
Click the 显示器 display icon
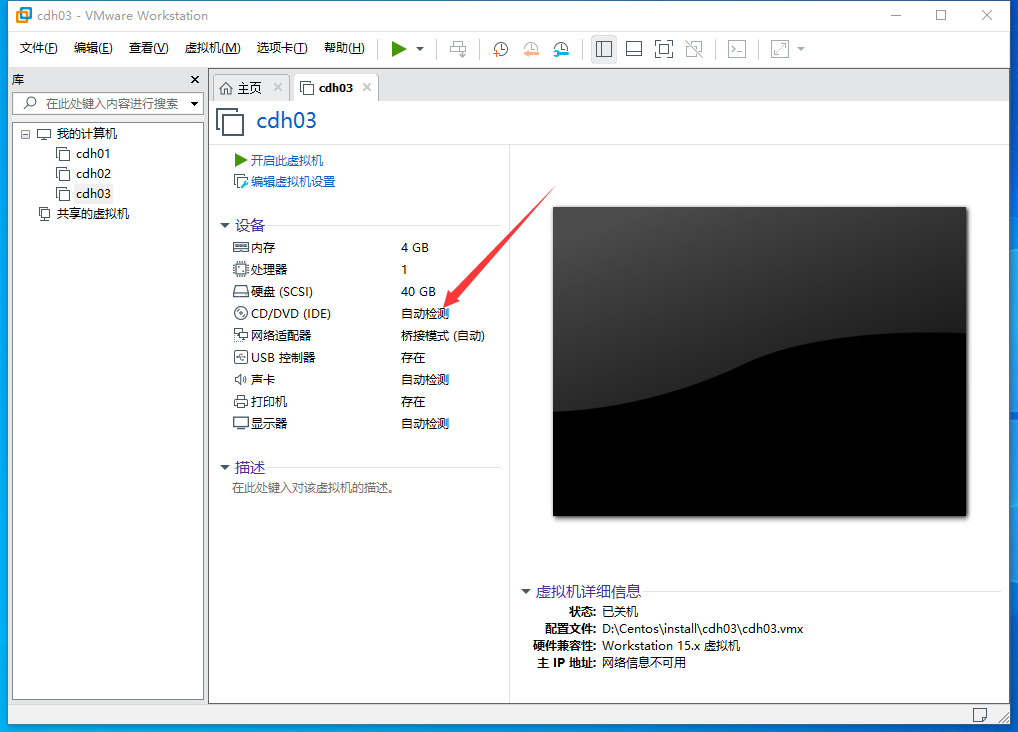[x=241, y=423]
